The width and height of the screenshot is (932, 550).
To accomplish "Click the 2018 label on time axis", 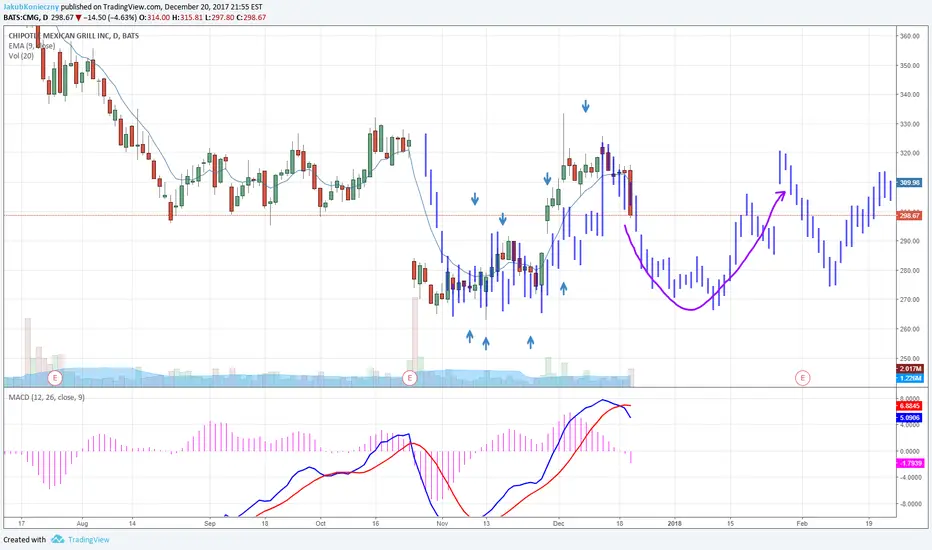I will pos(675,524).
